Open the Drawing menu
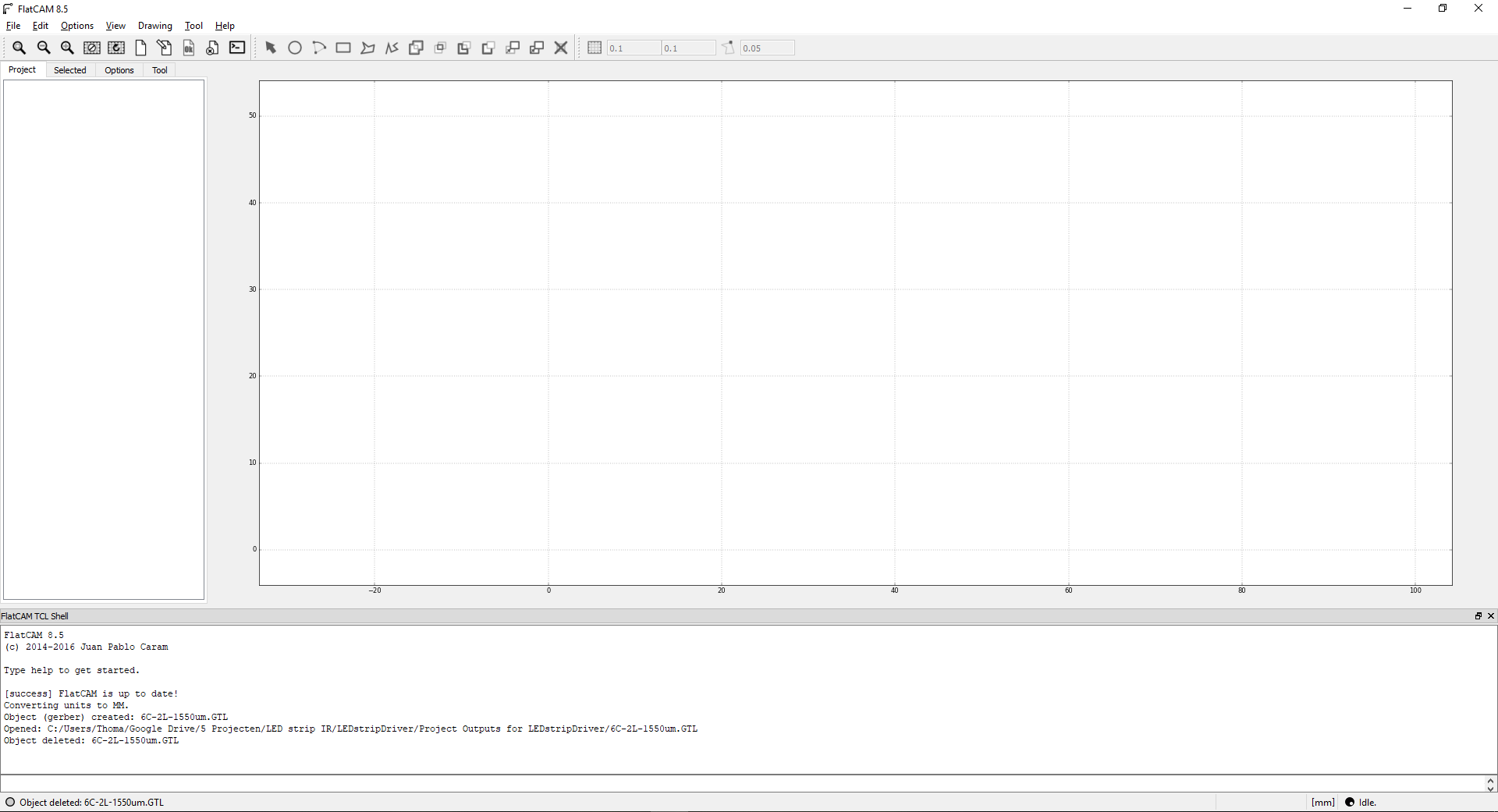This screenshot has height=812, width=1498. 155,26
